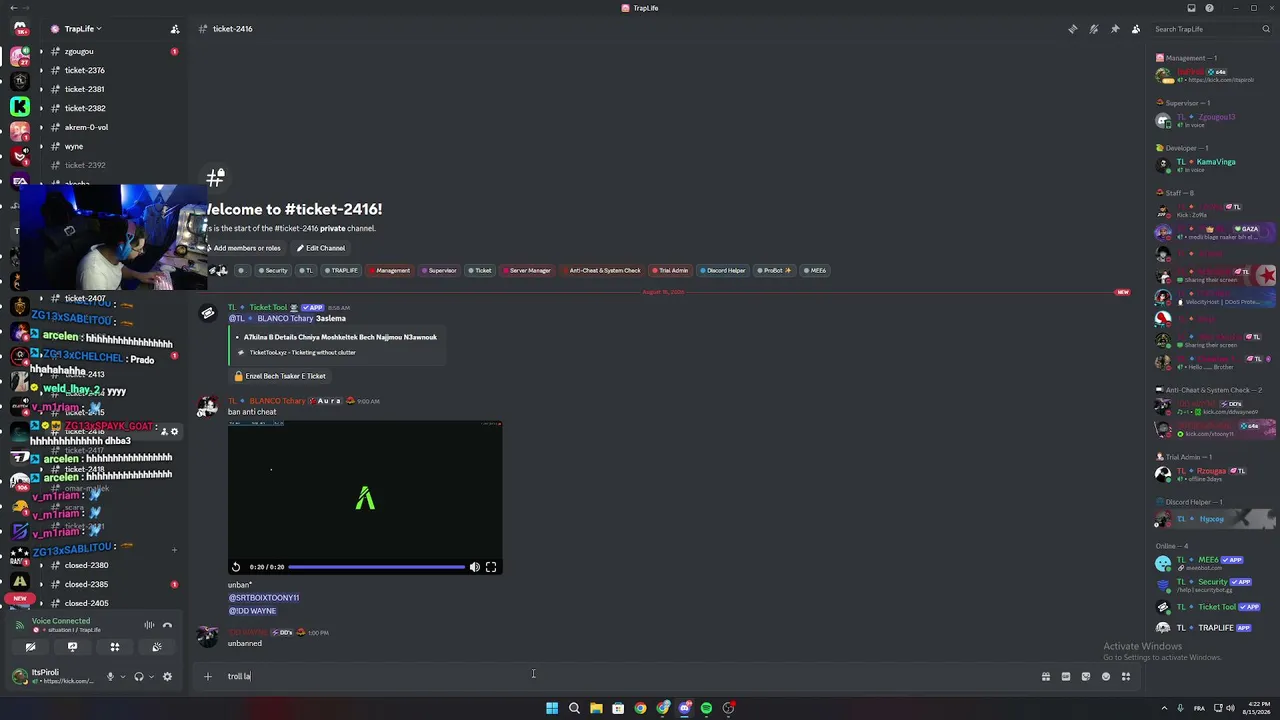Open the ticket-2376 channel
Image resolution: width=1280 pixels, height=720 pixels.
85,70
